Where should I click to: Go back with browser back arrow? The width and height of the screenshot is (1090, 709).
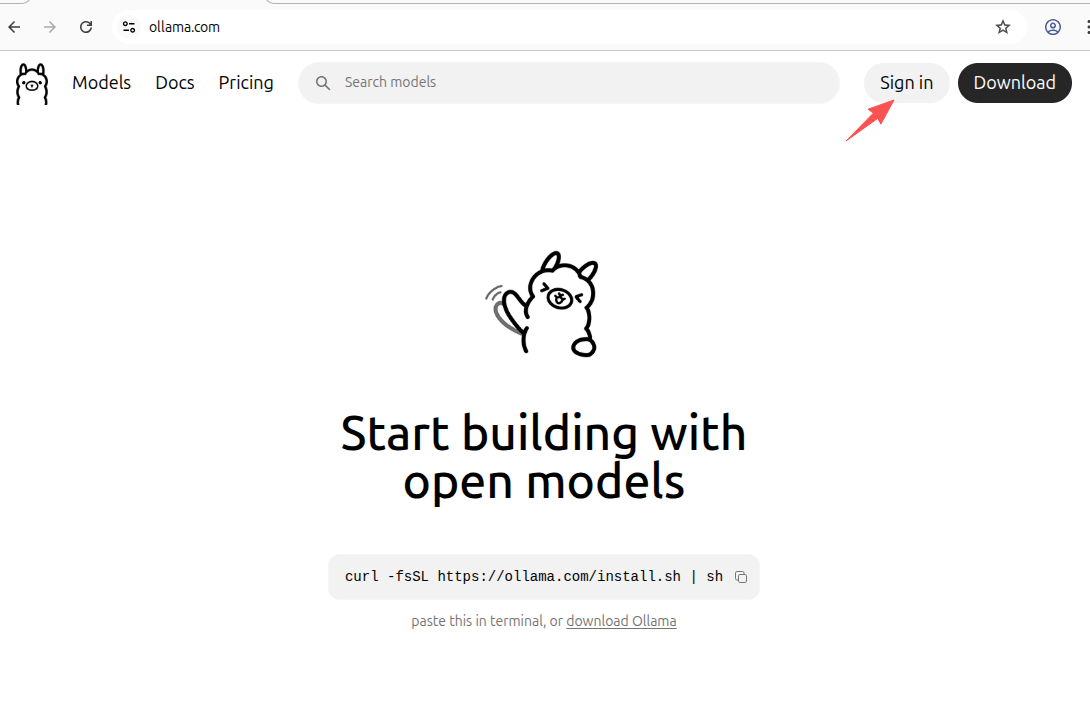click(15, 27)
